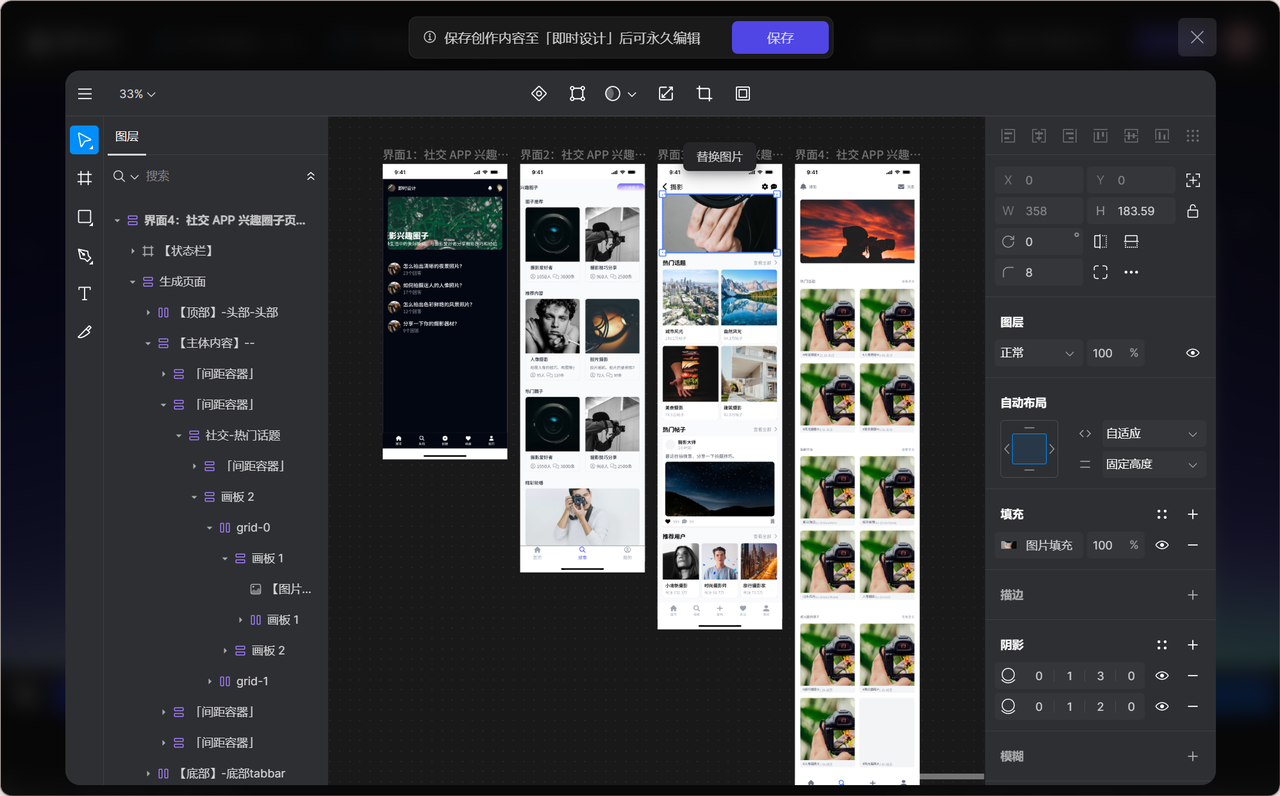Screen dimensions: 1280x796
Task: Select the grid-0 layer
Action: point(253,528)
